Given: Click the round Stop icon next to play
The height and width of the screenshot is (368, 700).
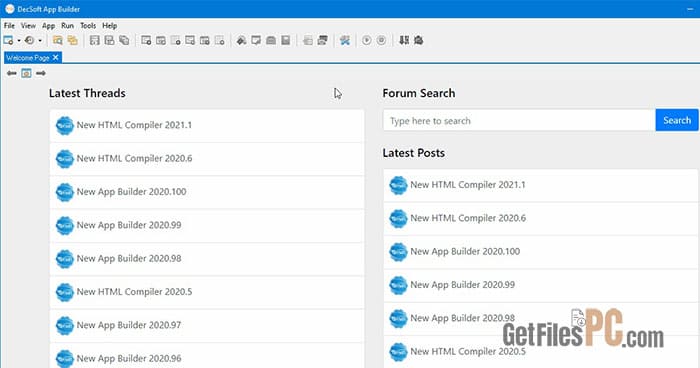Looking at the screenshot, I should [x=381, y=40].
